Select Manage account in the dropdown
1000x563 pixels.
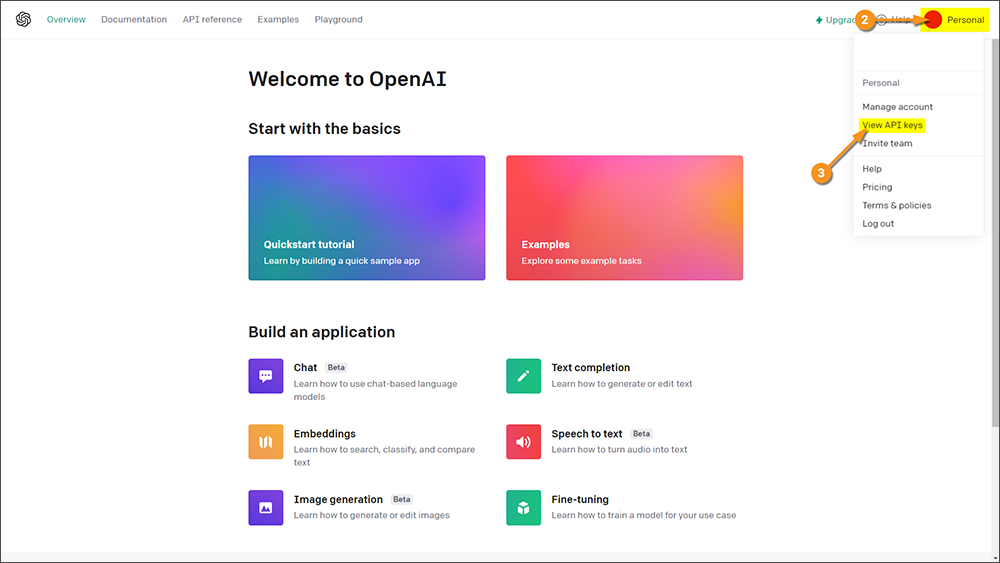tap(897, 107)
